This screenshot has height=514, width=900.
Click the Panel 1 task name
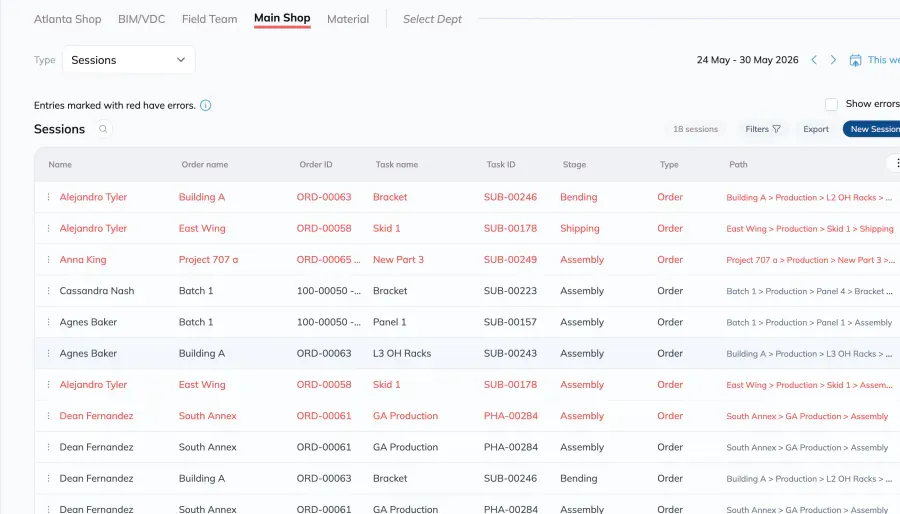coord(390,322)
